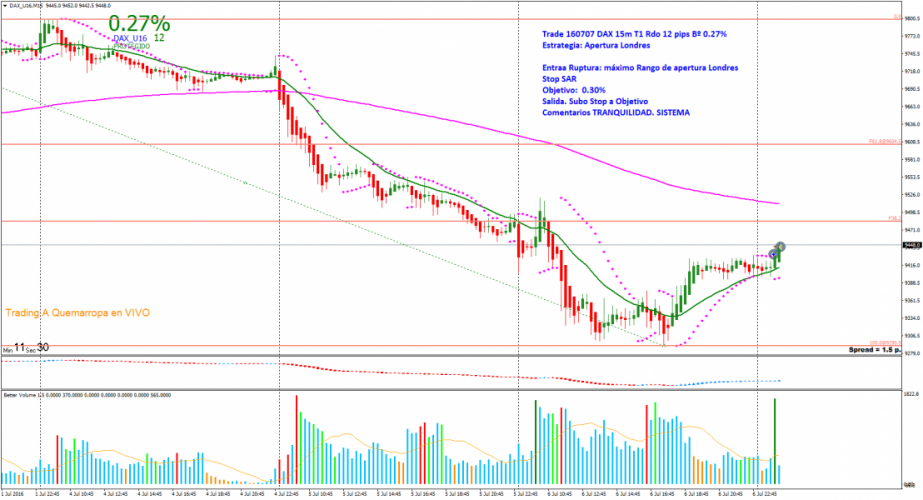Screen dimensions: 923x500
Task: Click the tallest green volume bar at far right
Action: (x=776, y=430)
